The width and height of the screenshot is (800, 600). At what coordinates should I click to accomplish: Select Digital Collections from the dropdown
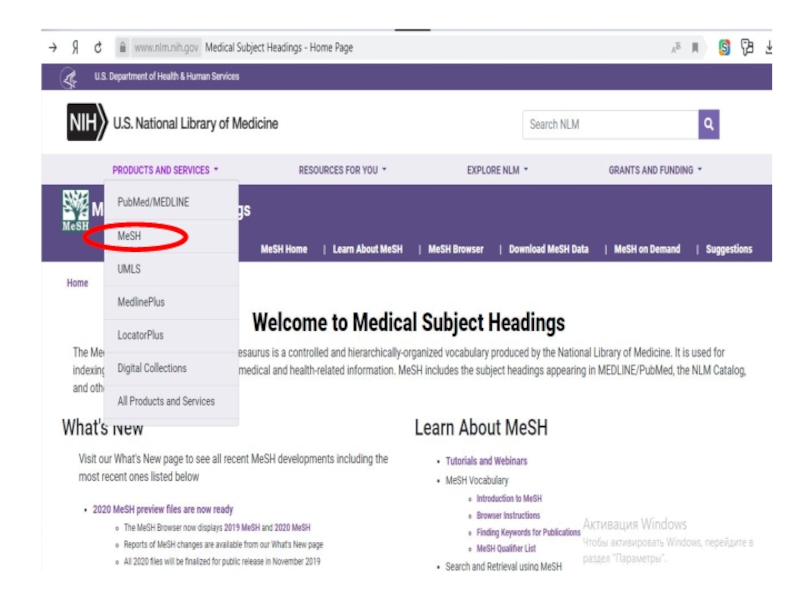tap(171, 368)
